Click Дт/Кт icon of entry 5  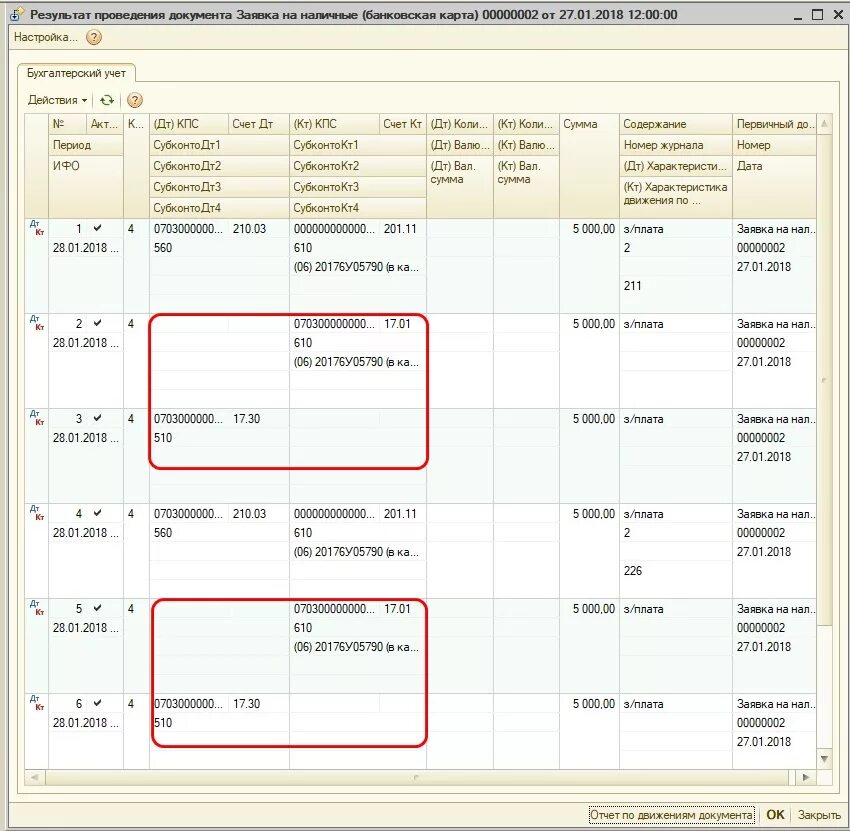[37, 607]
